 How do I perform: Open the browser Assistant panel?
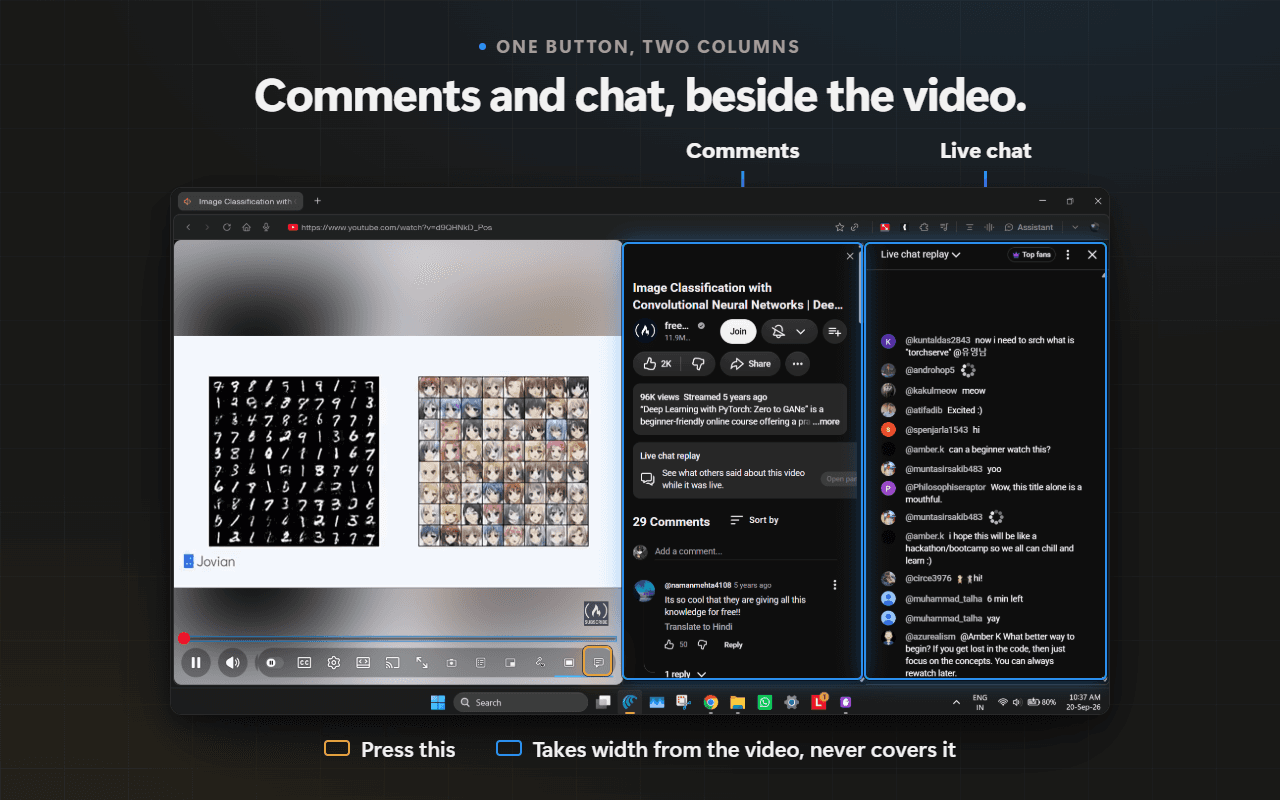click(1029, 227)
